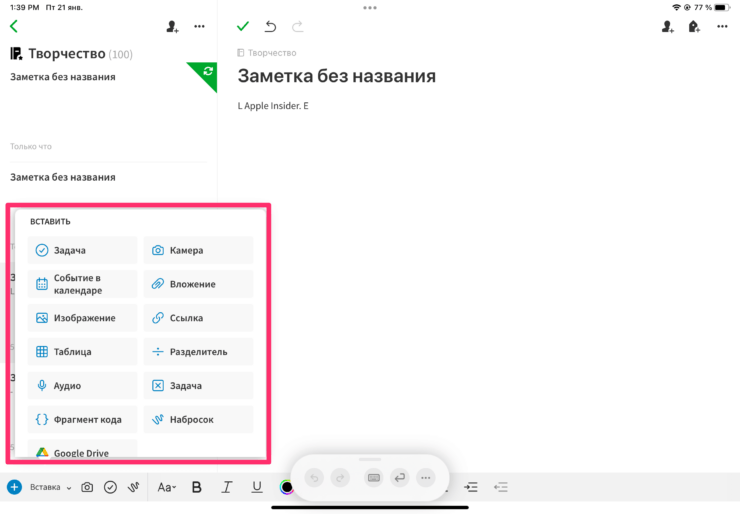740x514 pixels.
Task: Choose Набросок sketch option
Action: 198,419
